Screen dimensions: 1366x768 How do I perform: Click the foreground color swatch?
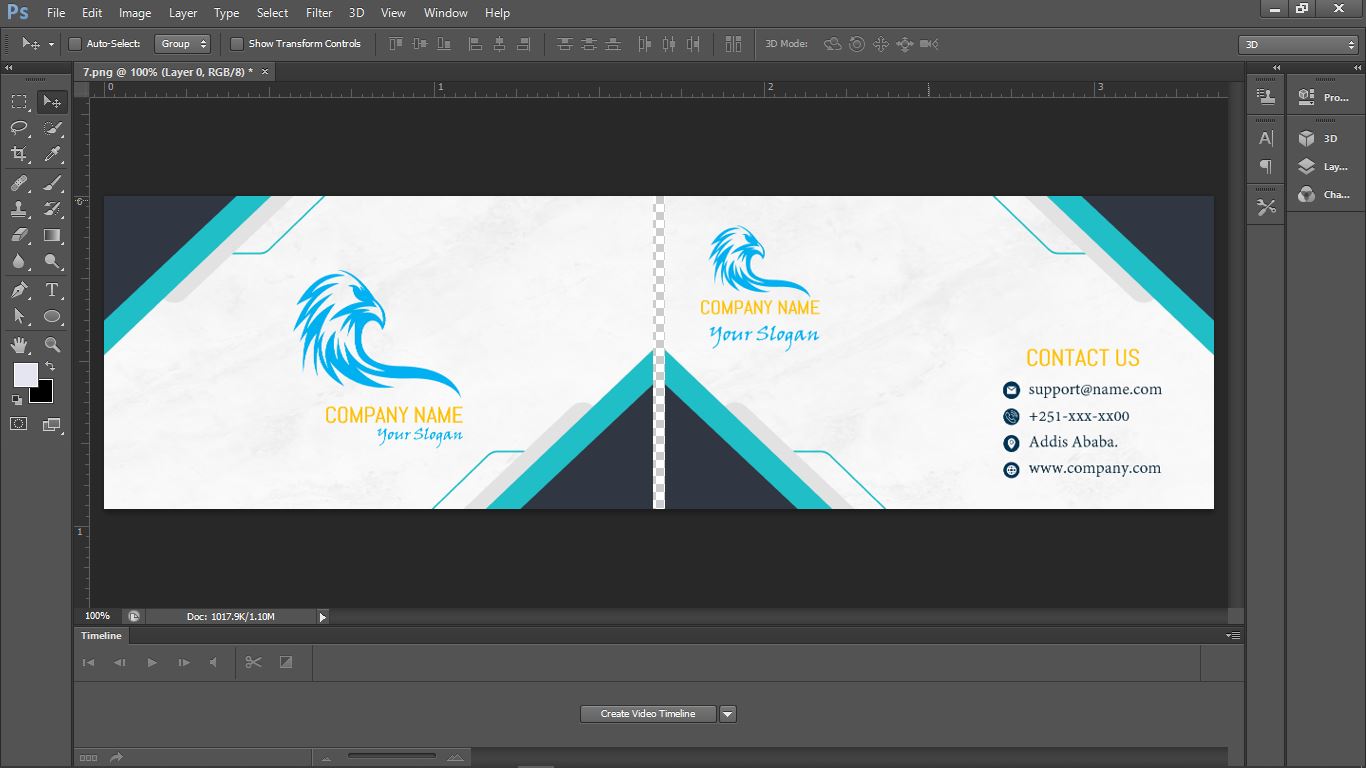pos(25,375)
